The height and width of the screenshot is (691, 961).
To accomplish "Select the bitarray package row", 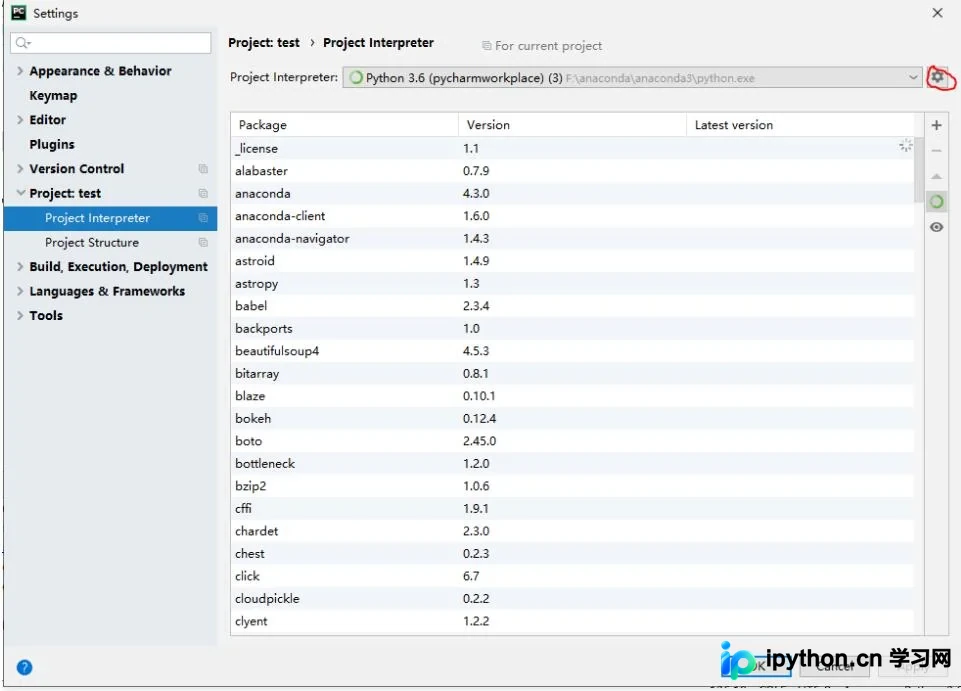I will click(572, 373).
